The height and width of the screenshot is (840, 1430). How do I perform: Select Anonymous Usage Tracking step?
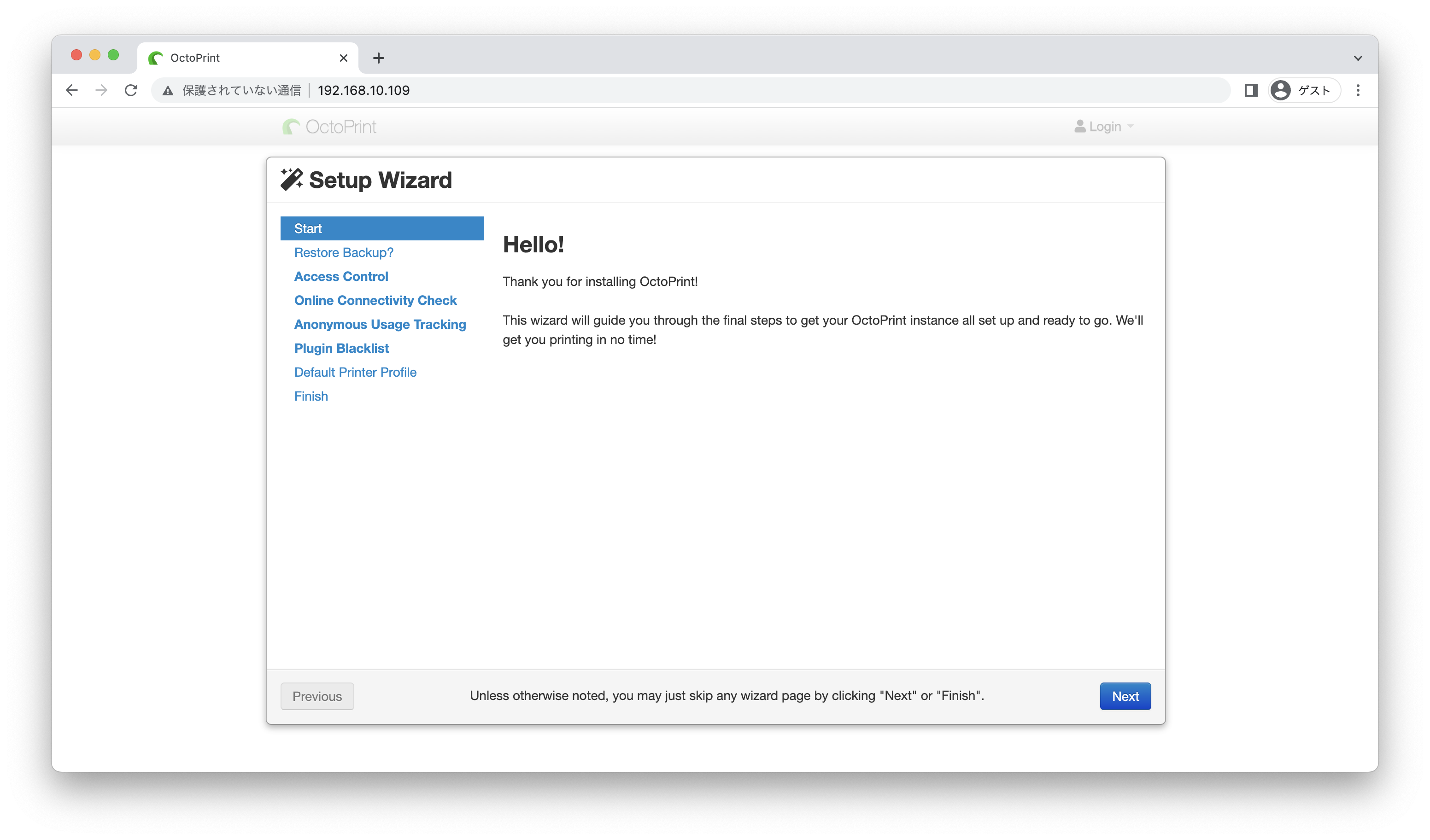(380, 324)
